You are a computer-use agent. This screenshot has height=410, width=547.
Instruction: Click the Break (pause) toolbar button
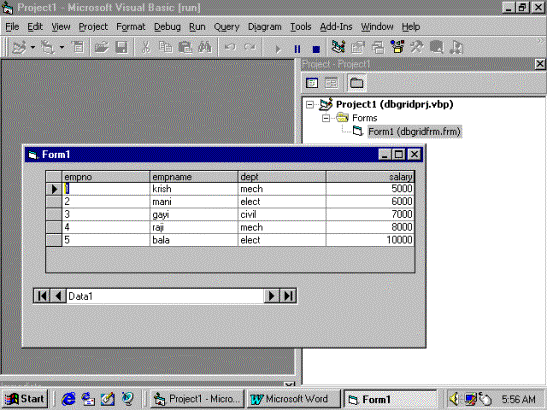[x=297, y=49]
